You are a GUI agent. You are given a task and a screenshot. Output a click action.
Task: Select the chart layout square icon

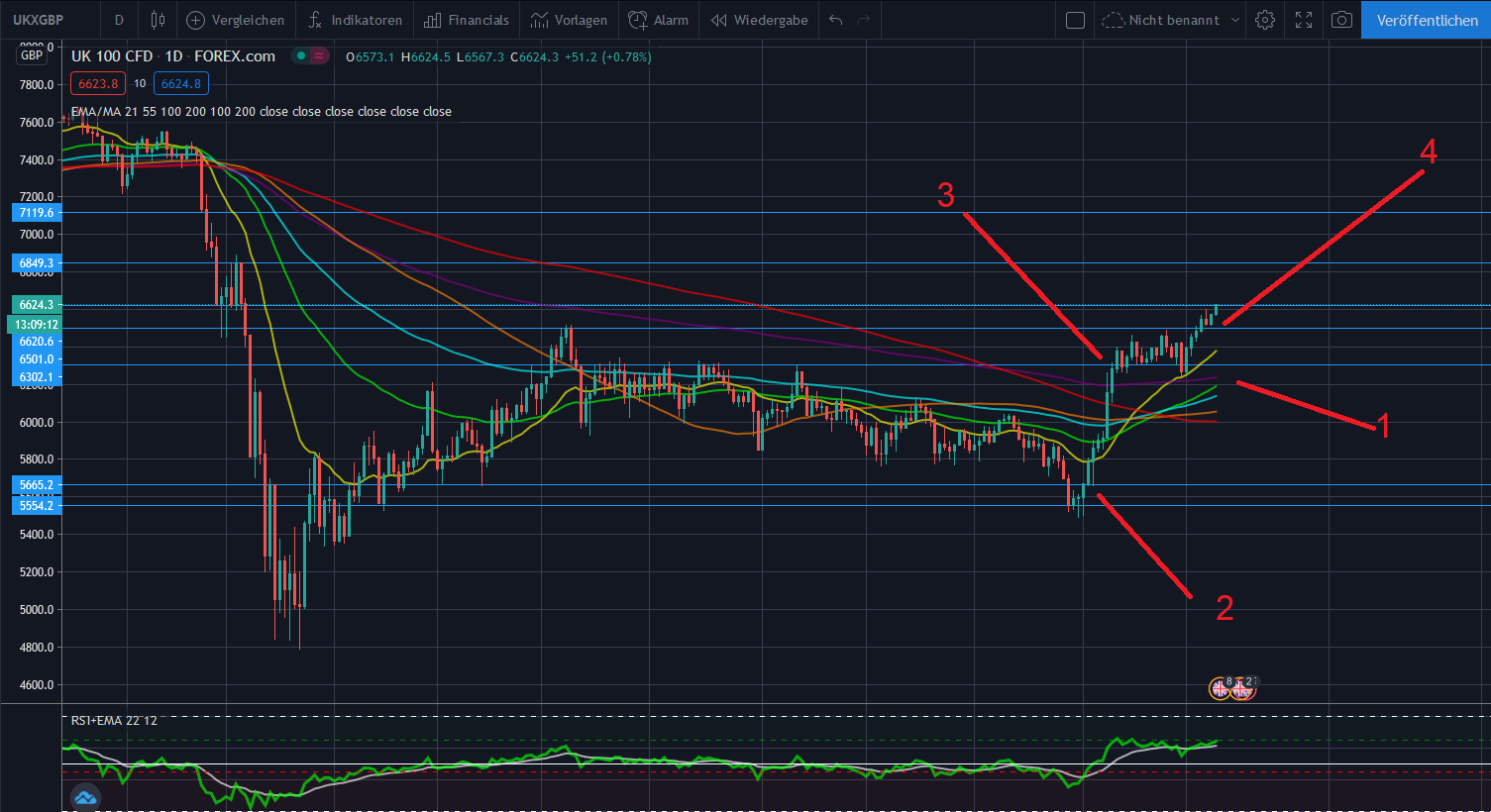(x=1075, y=20)
